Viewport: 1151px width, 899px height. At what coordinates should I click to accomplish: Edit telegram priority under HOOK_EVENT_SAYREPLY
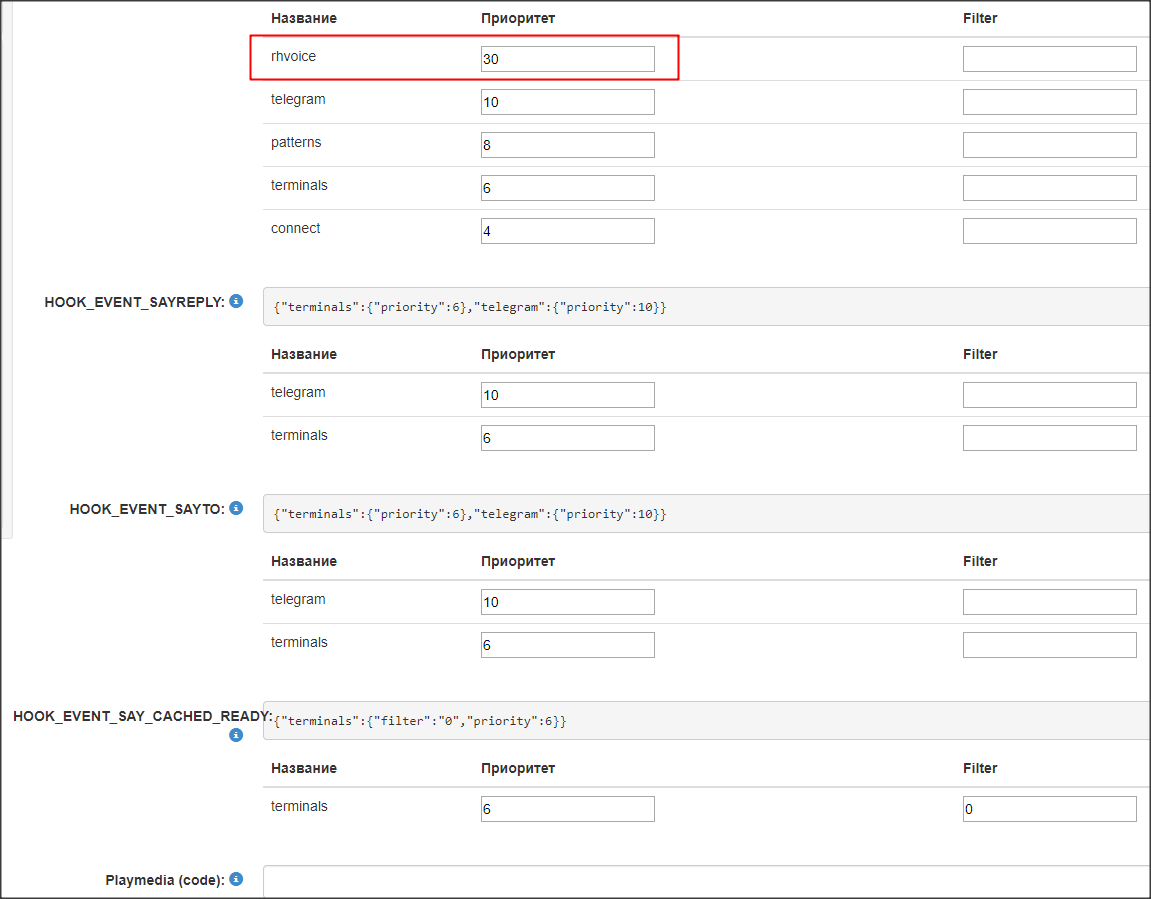pos(567,395)
